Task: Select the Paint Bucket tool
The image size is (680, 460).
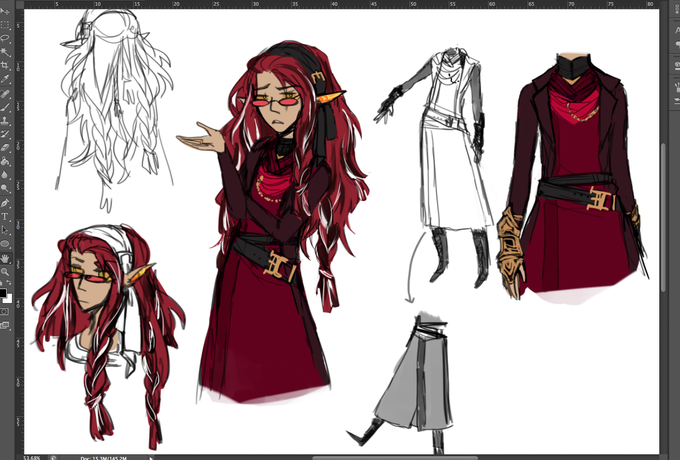Action: tap(5, 161)
